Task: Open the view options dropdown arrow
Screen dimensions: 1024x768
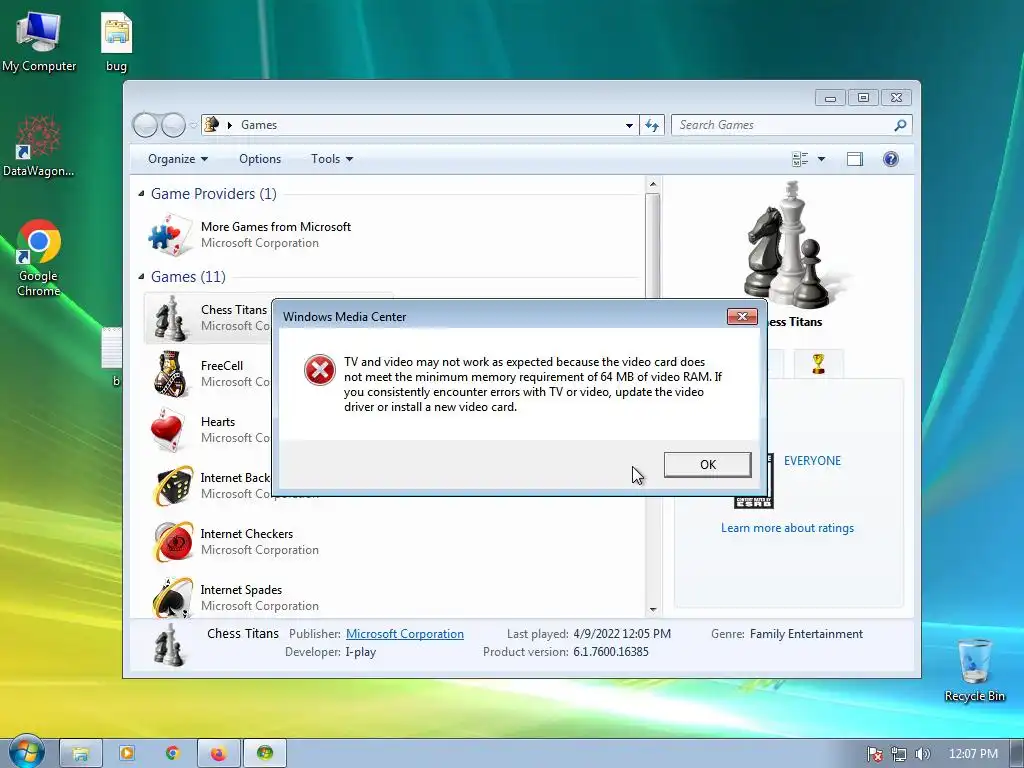Action: (822, 159)
